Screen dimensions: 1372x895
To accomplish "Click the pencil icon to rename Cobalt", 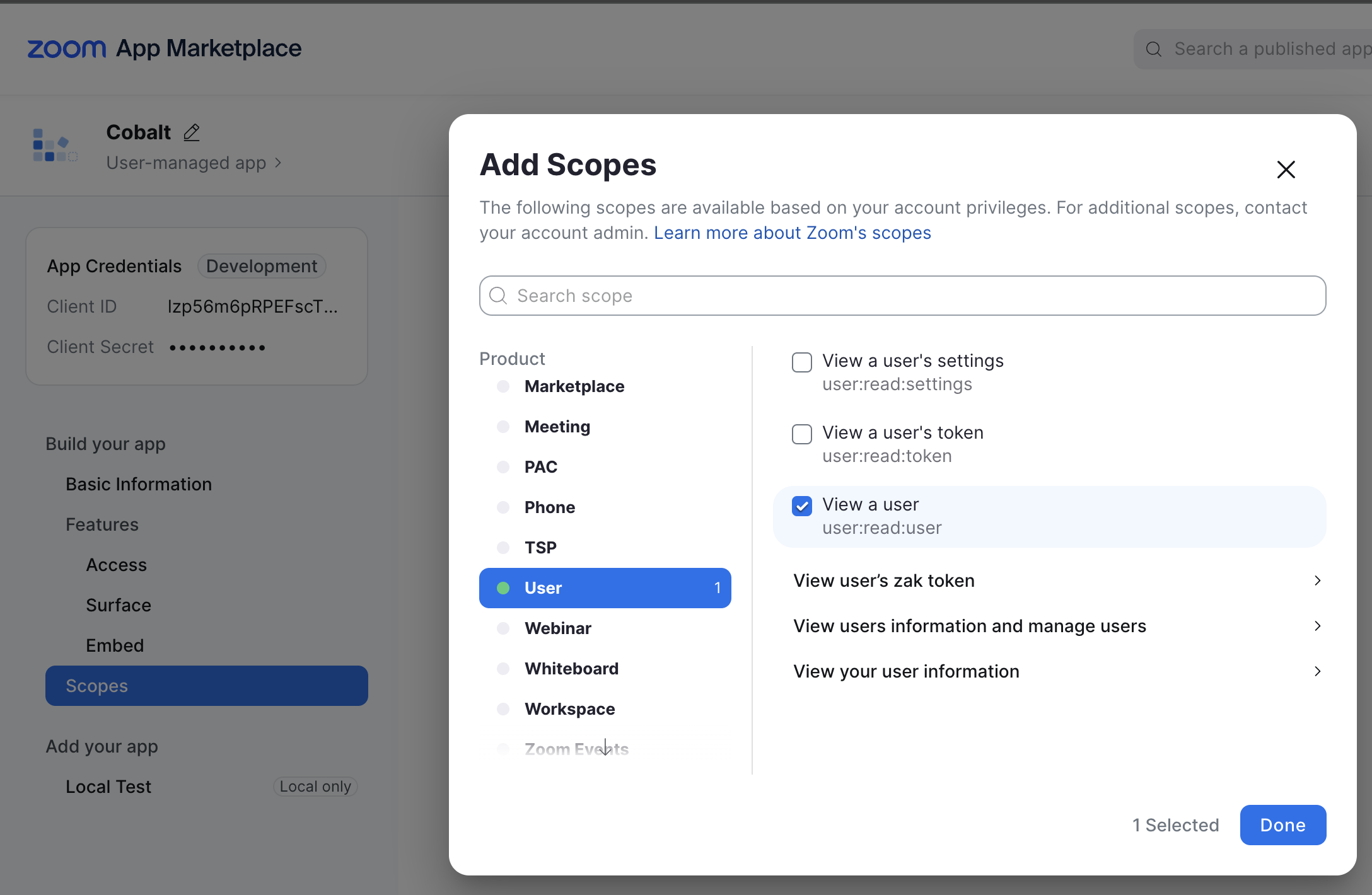I will click(x=191, y=132).
